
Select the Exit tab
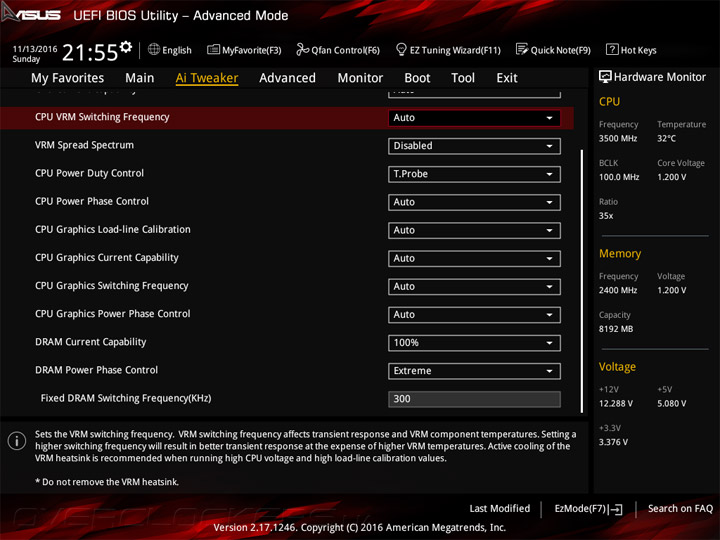click(x=507, y=78)
